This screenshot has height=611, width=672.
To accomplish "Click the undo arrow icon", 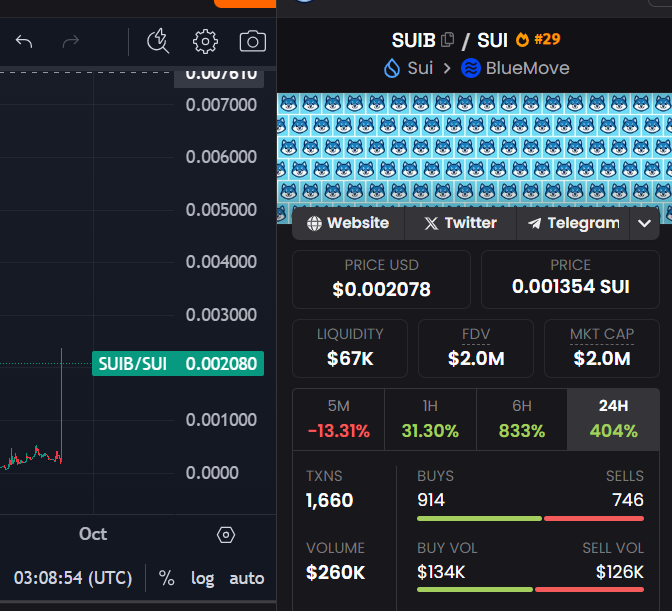I will [x=24, y=42].
